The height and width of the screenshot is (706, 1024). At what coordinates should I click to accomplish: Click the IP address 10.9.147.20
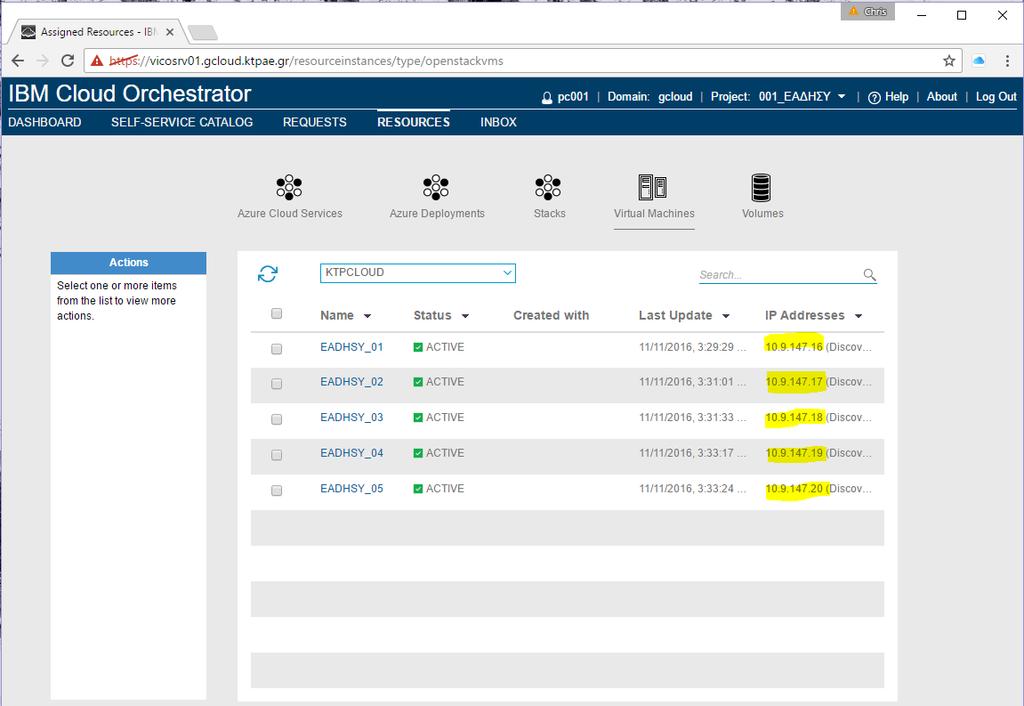pyautogui.click(x=793, y=488)
